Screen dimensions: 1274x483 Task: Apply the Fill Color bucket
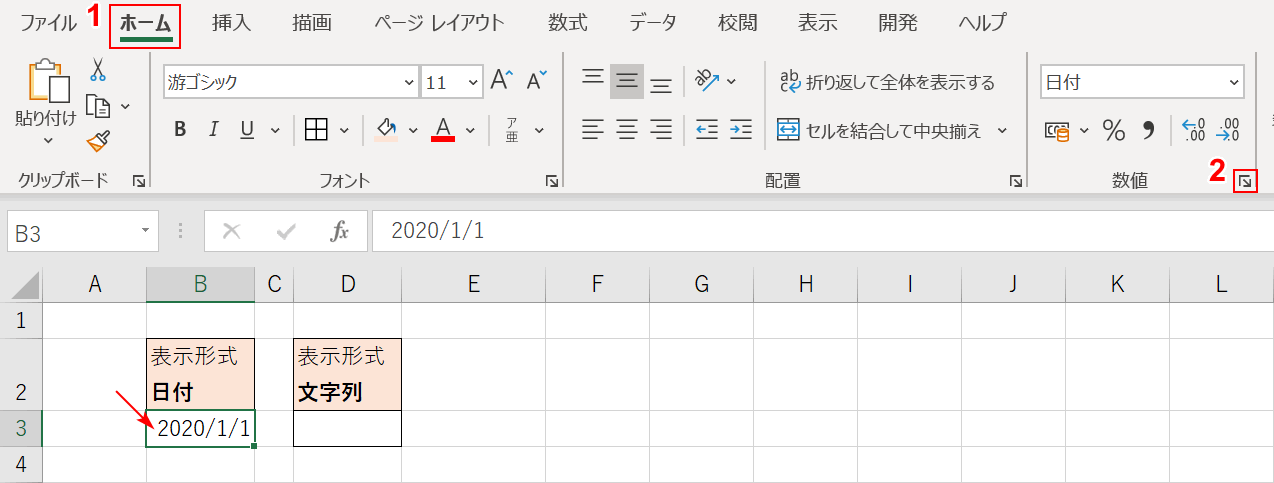click(x=386, y=129)
